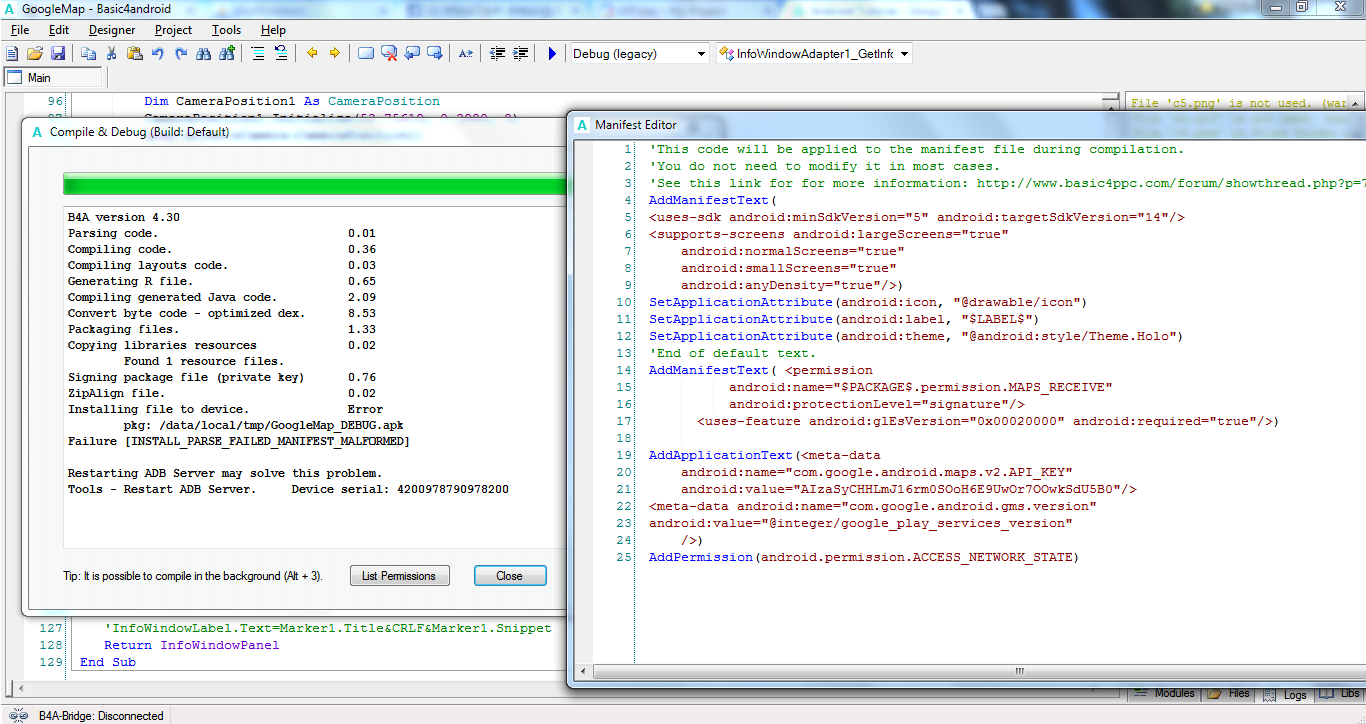Screen dimensions: 1366x724
Task: Open the InfoWindowAdapter1_GetInfo sub dropdown
Action: (x=904, y=54)
